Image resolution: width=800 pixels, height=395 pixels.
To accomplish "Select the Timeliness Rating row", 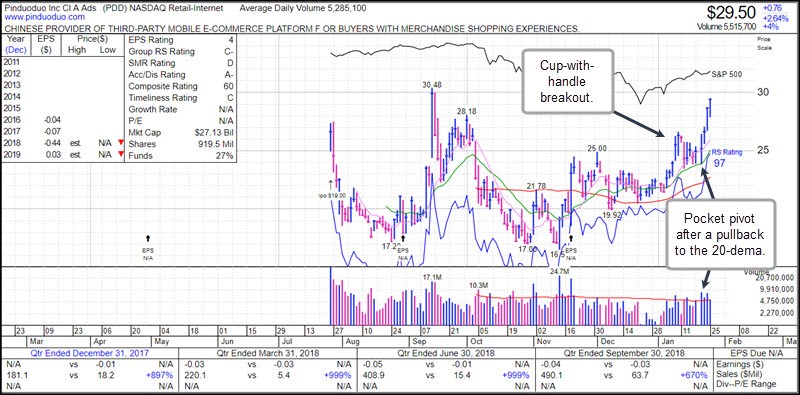I will pos(181,98).
